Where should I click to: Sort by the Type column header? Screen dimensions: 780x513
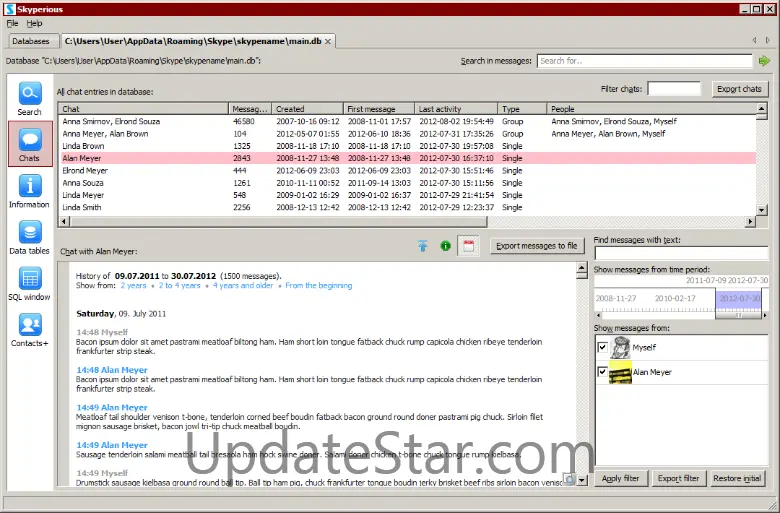pos(522,109)
